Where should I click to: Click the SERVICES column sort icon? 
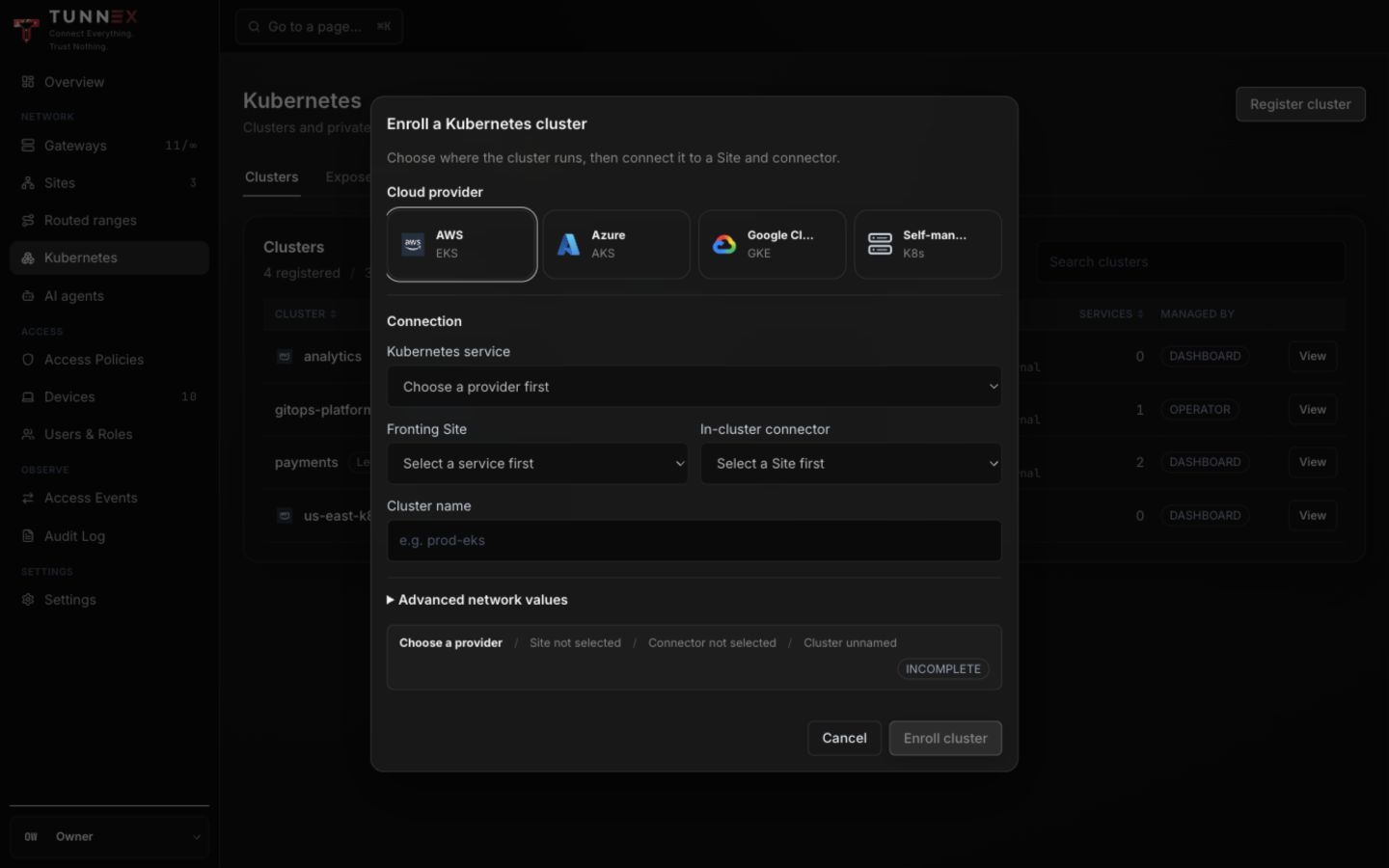[1140, 314]
